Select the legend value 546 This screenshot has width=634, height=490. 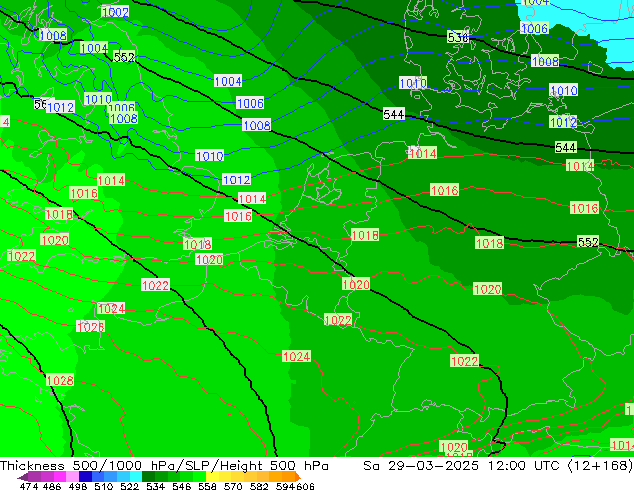[x=181, y=486]
